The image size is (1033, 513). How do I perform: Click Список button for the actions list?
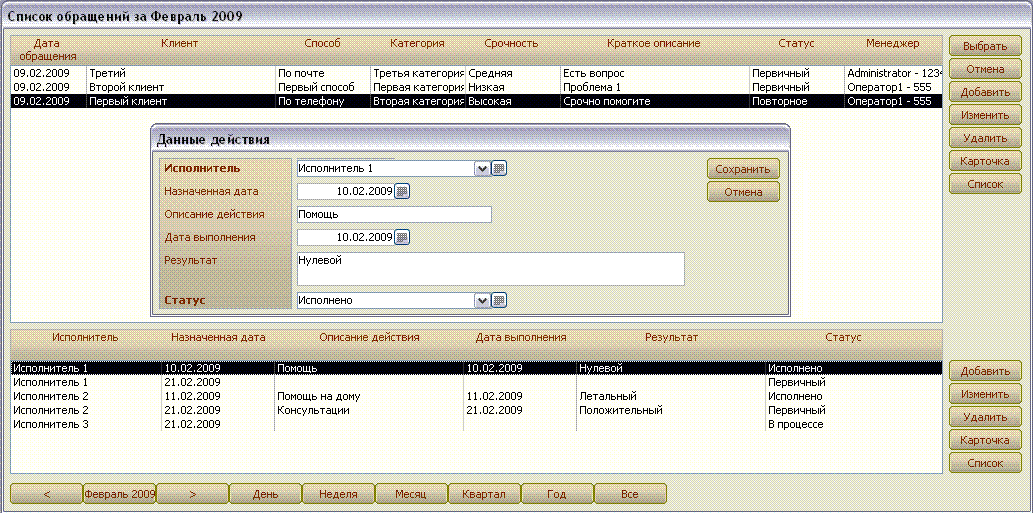pyautogui.click(x=985, y=463)
